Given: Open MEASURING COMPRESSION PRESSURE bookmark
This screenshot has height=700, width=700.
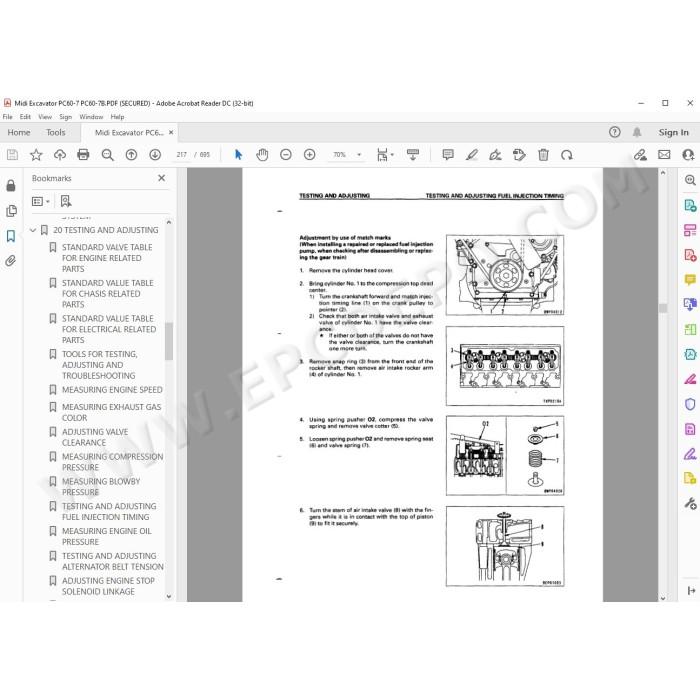Looking at the screenshot, I should [x=112, y=462].
